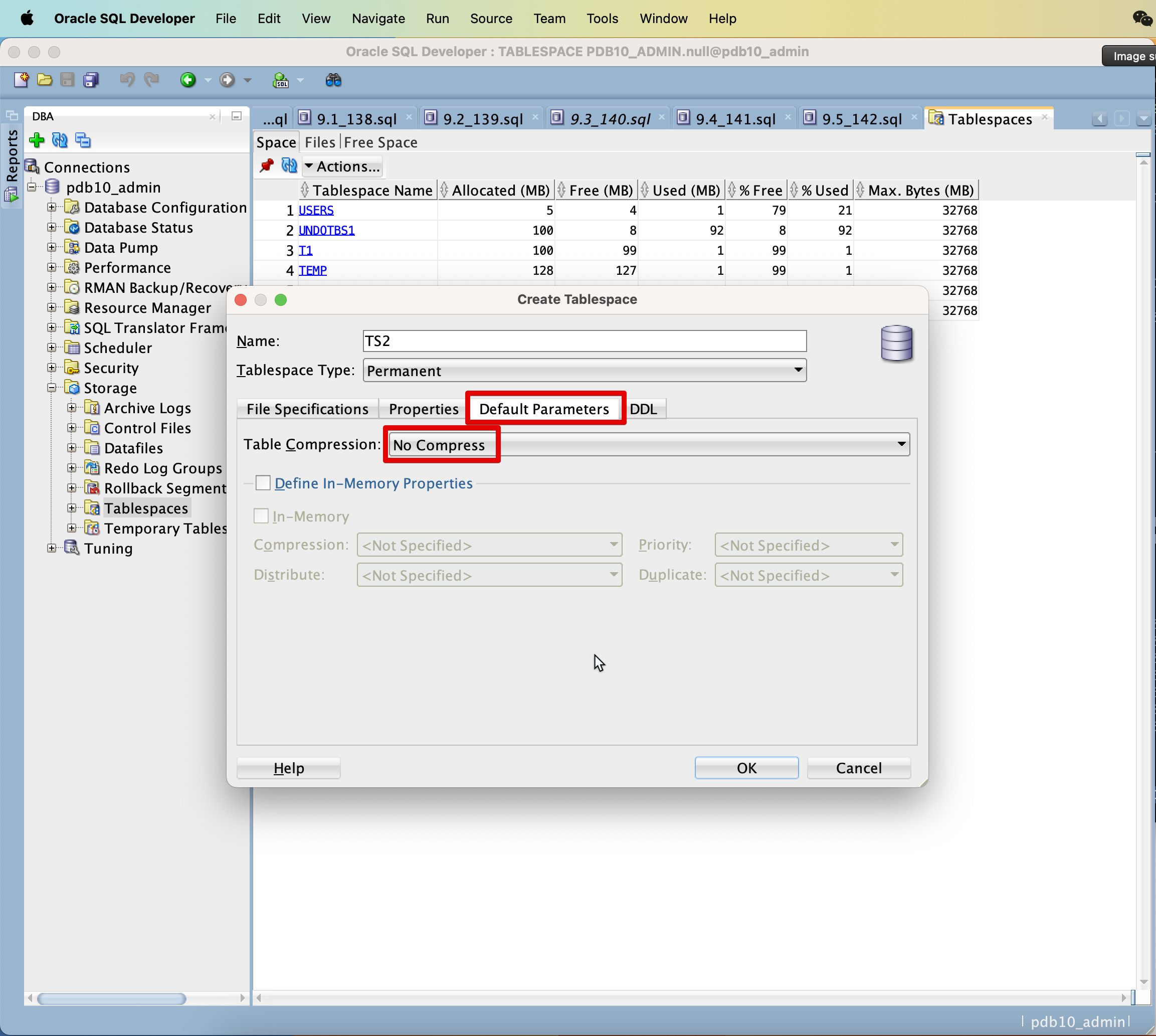Click the New file toolbar icon
1156x1036 pixels.
click(x=21, y=80)
